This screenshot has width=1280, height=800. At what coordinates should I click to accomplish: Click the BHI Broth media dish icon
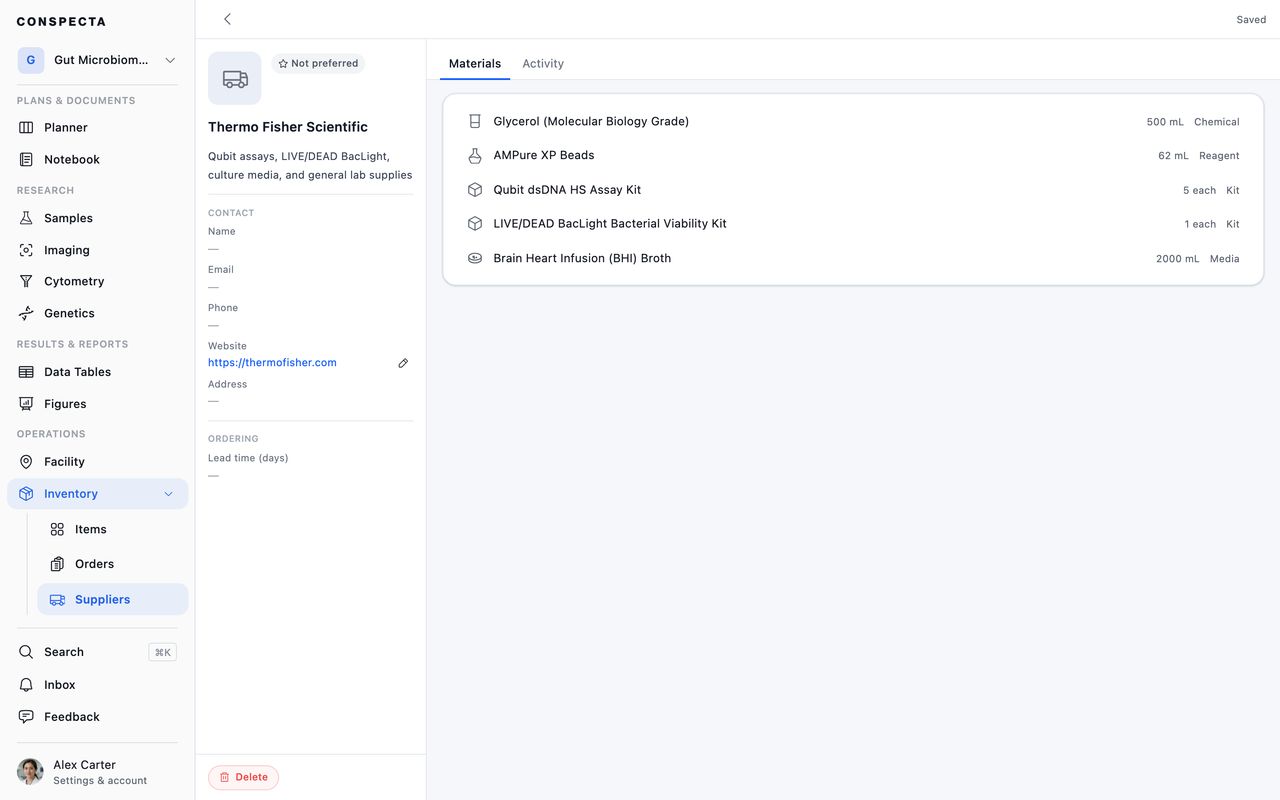tap(475, 258)
